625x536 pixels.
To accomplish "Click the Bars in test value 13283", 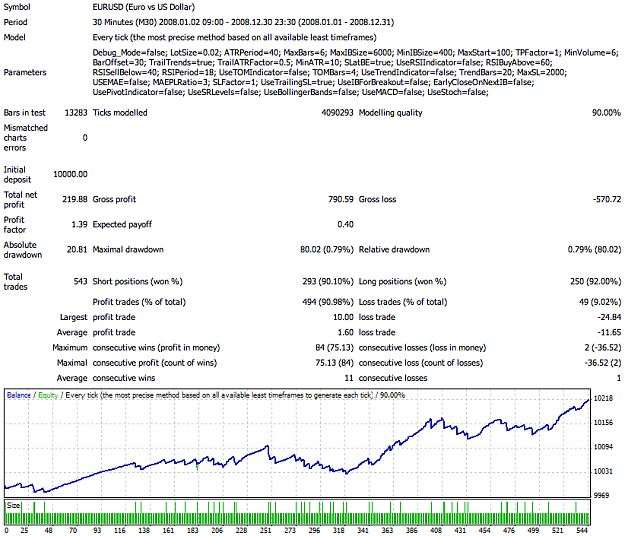I will tap(76, 113).
